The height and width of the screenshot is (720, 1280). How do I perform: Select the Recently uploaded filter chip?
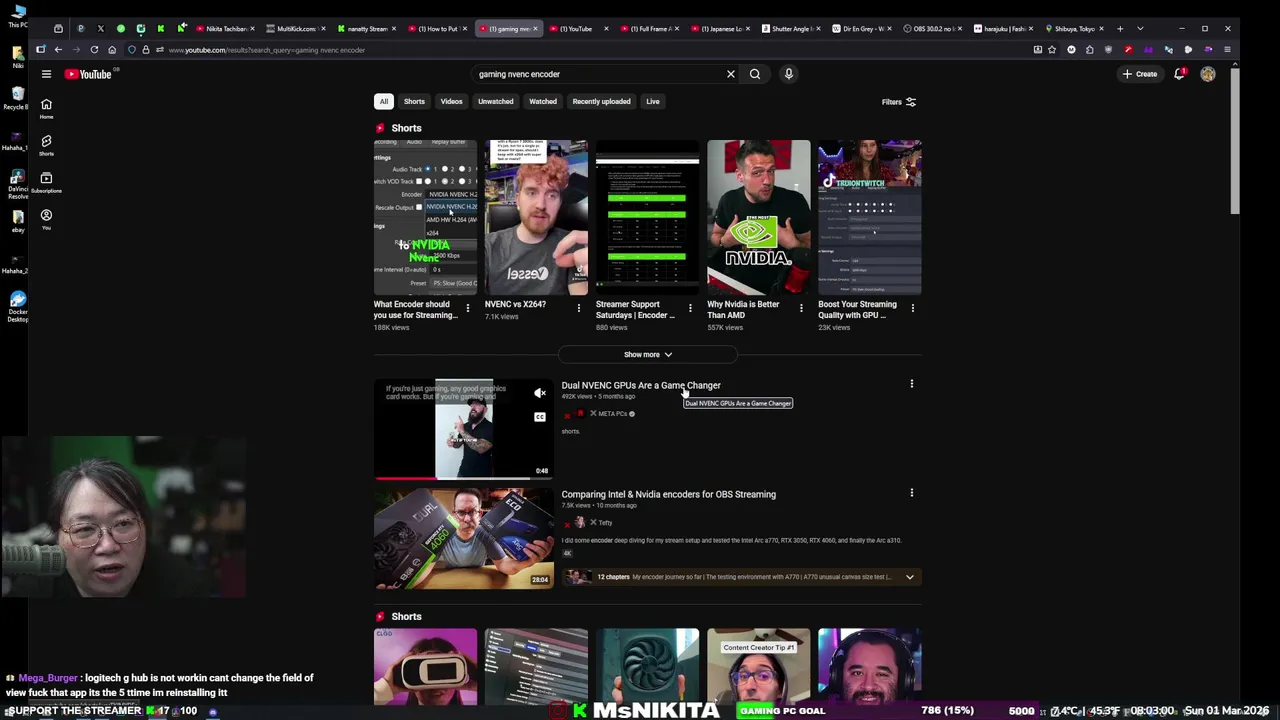pyautogui.click(x=601, y=101)
